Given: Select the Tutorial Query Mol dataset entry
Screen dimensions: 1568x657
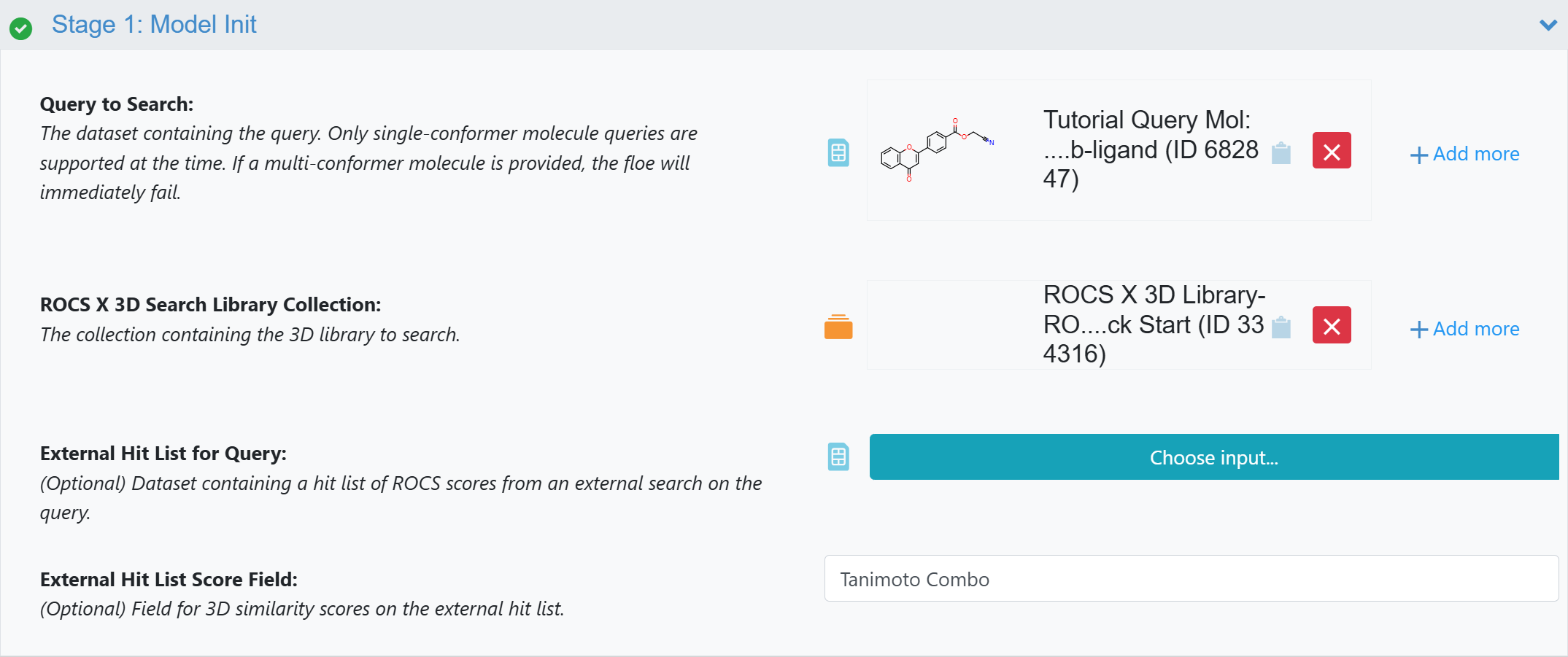Looking at the screenshot, I should (1150, 149).
